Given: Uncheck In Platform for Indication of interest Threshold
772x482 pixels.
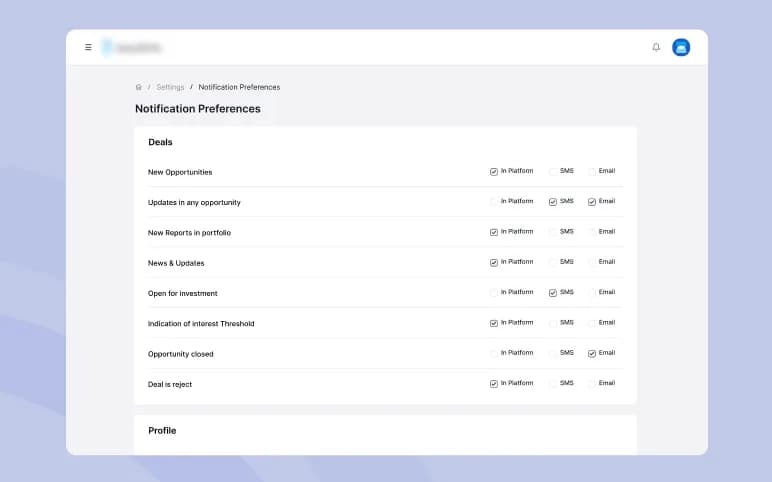Looking at the screenshot, I should (x=494, y=323).
